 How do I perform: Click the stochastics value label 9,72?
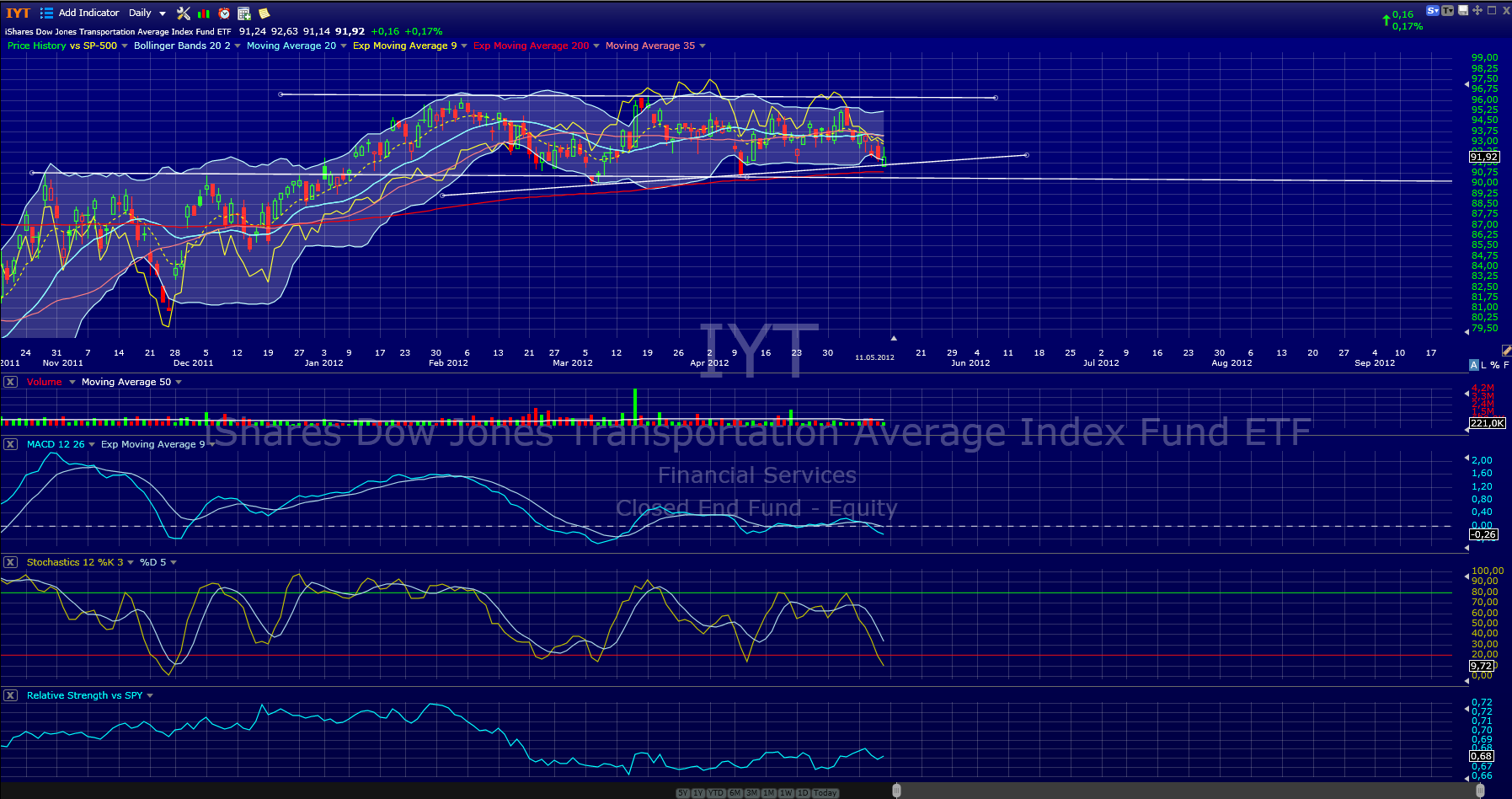point(1482,666)
